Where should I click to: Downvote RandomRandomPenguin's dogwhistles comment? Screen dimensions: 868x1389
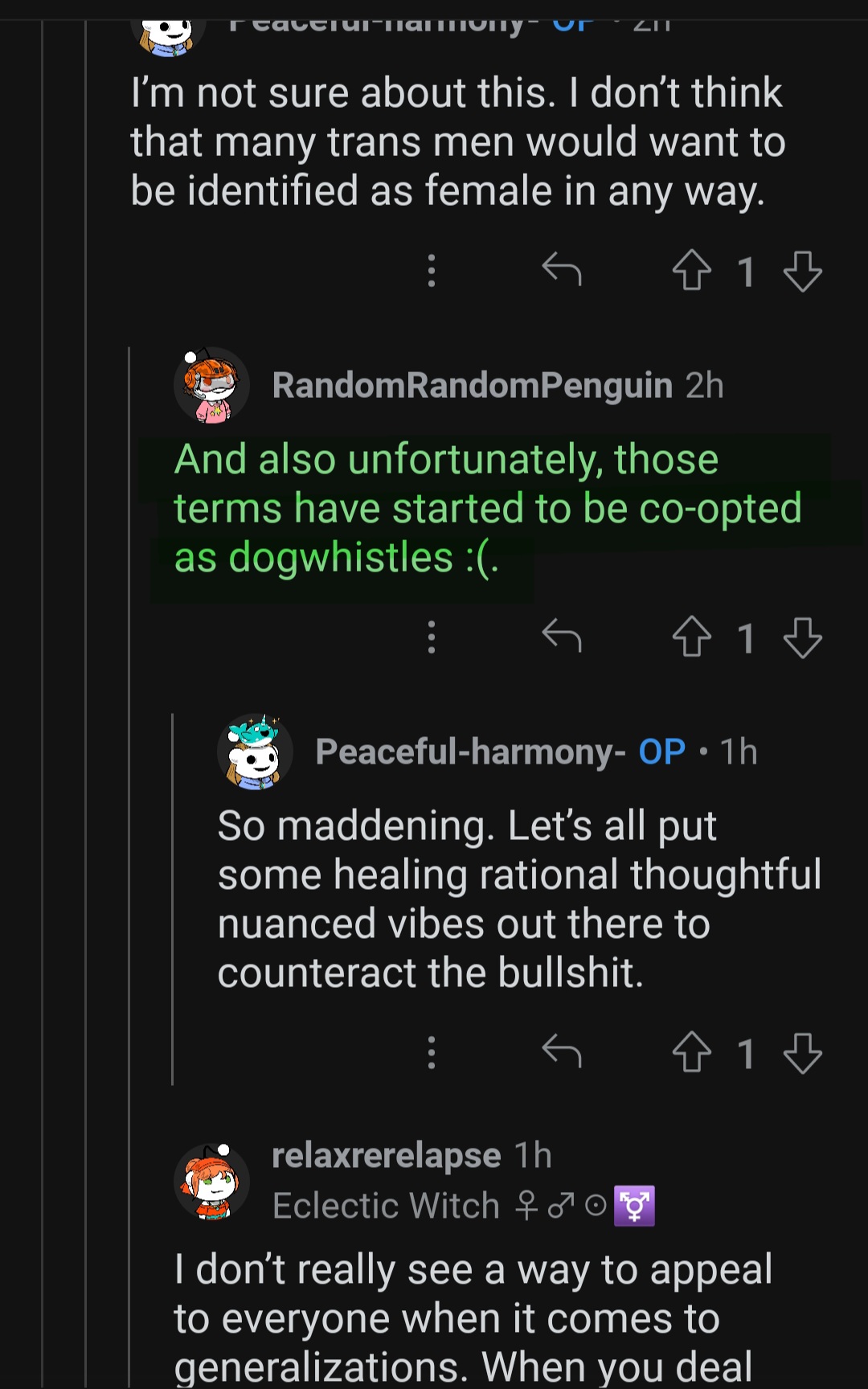[x=802, y=637]
